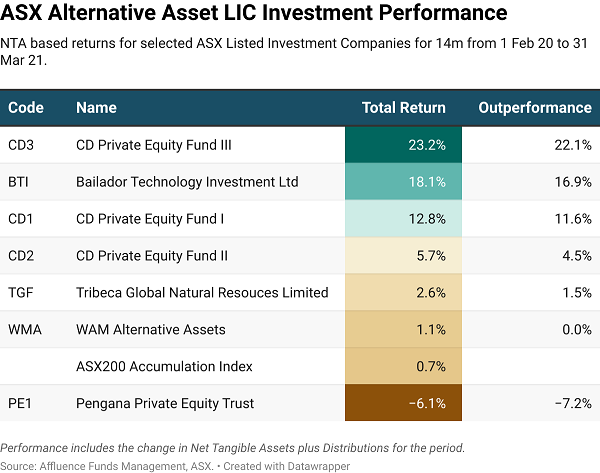Click Pengana Private Equity Trust name

coord(165,404)
